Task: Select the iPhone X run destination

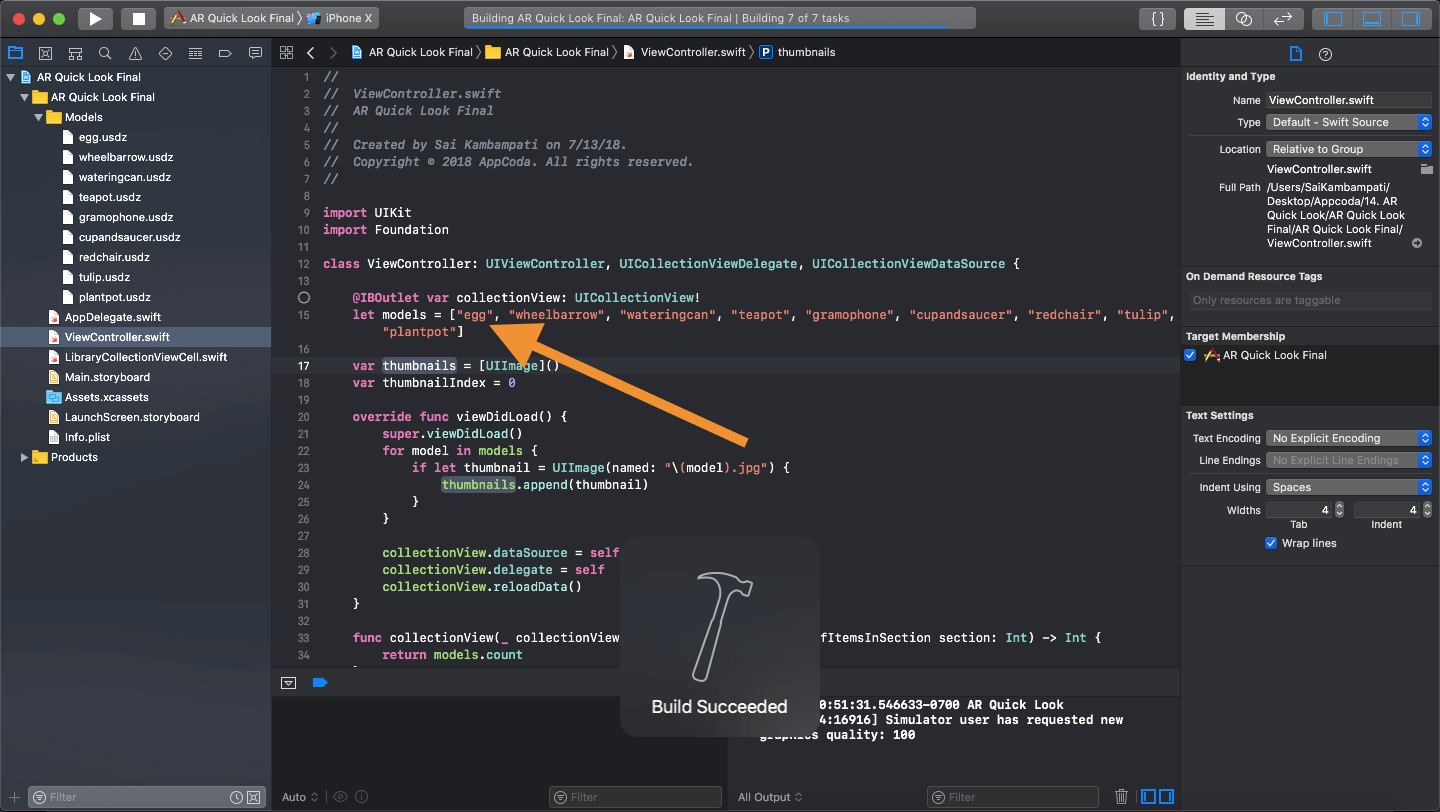Action: (347, 18)
